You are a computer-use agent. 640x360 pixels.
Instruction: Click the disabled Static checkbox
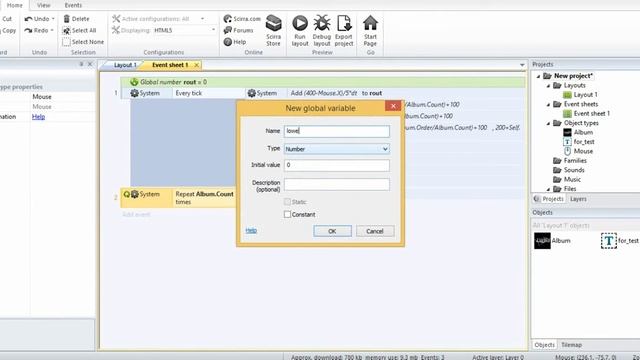287,202
